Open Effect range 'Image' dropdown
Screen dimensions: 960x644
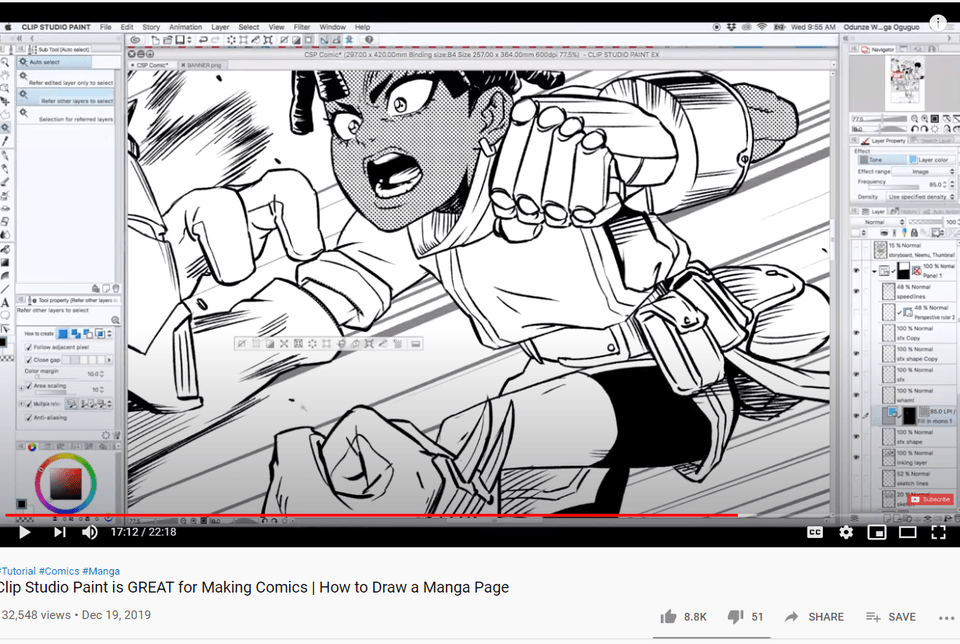[923, 171]
